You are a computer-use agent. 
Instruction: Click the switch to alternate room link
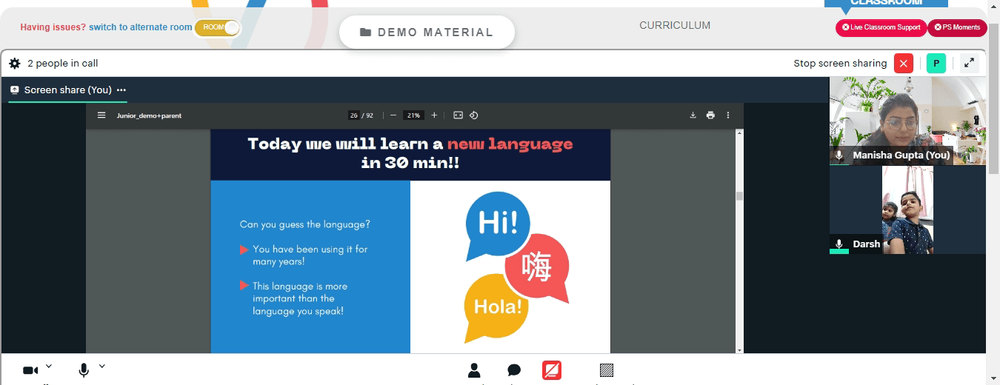pyautogui.click(x=140, y=27)
